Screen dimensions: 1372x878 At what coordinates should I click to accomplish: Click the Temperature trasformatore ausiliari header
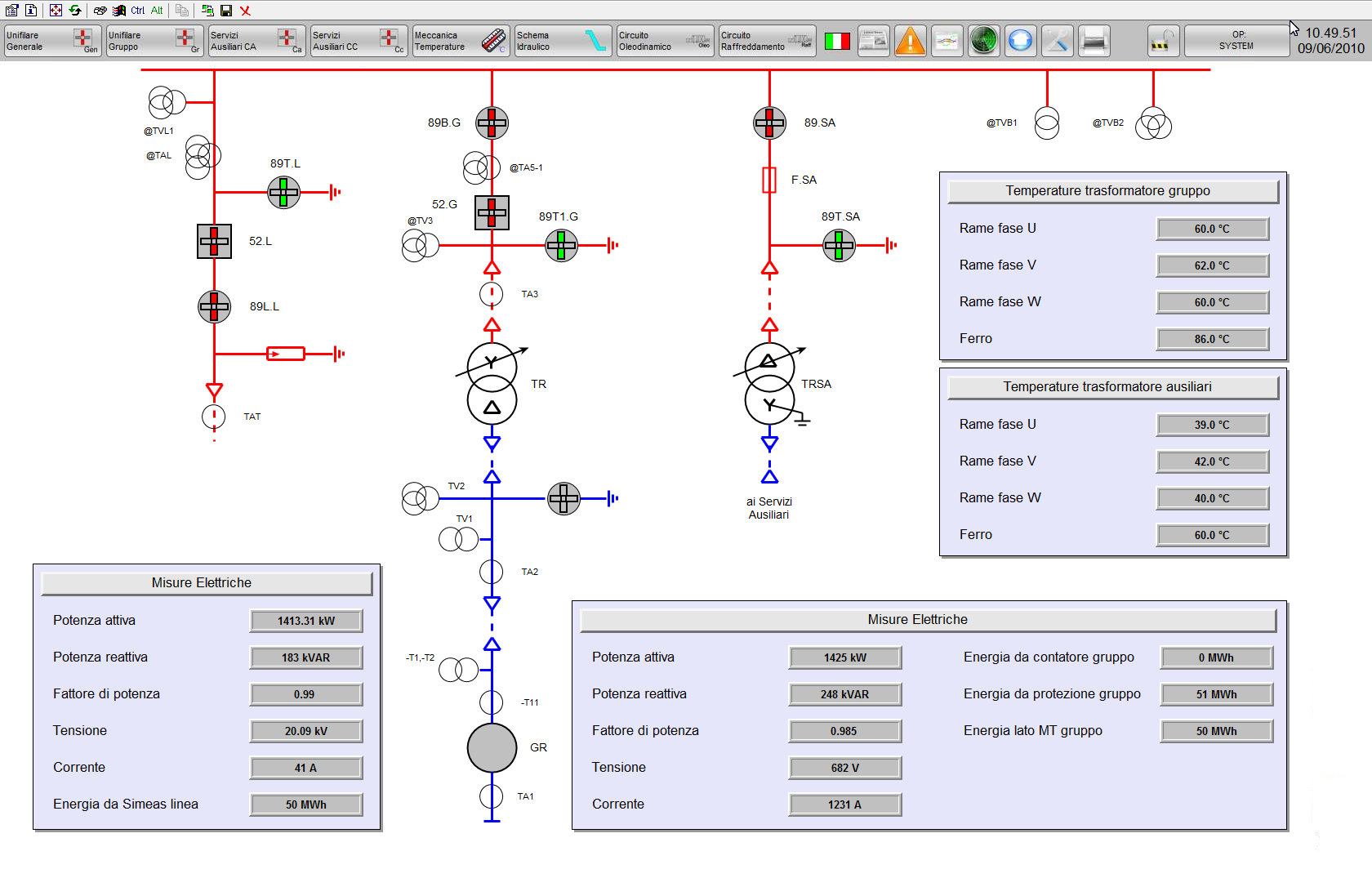coord(1113,387)
